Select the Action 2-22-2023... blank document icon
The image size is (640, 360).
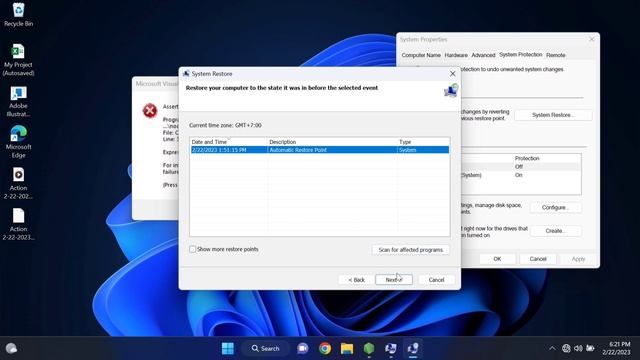pos(18,224)
